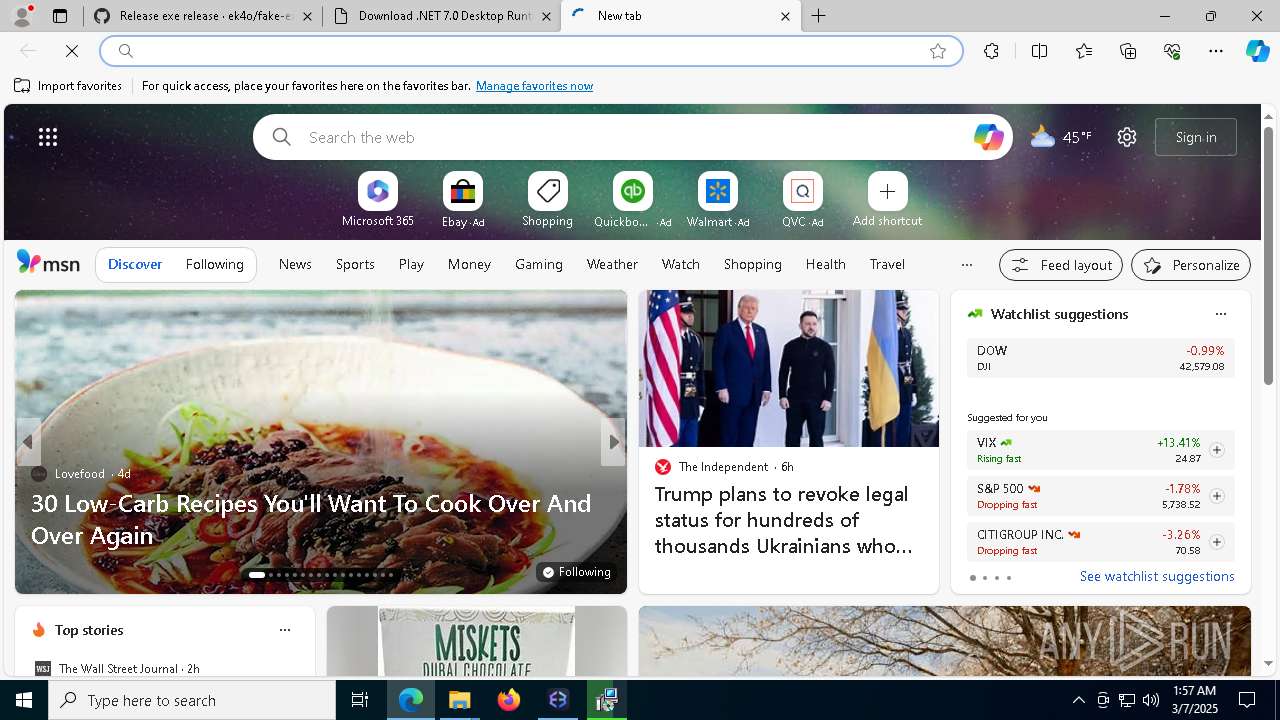Open Copilot sidebar icon

[x=1258, y=51]
